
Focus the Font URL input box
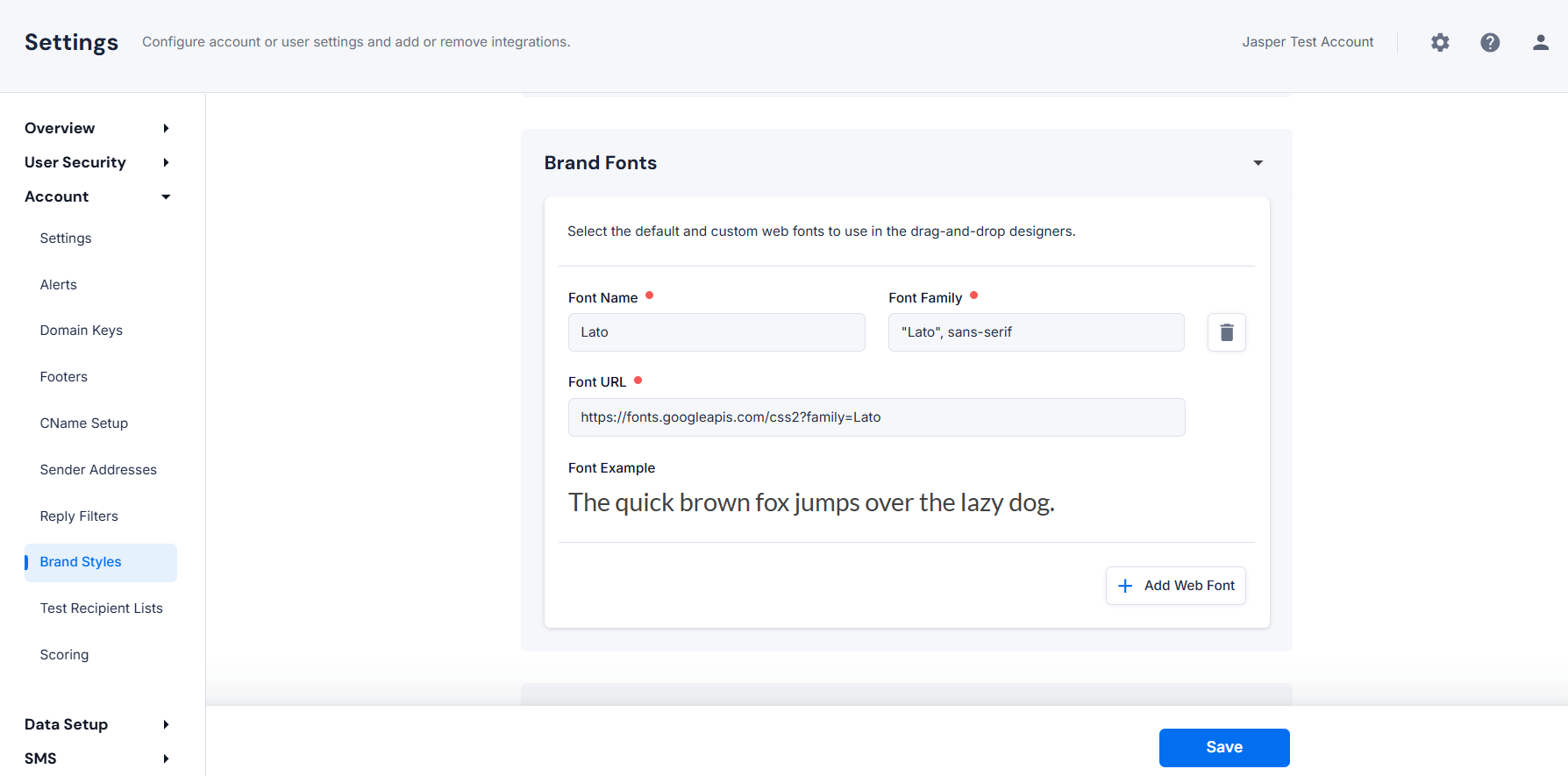click(x=876, y=417)
